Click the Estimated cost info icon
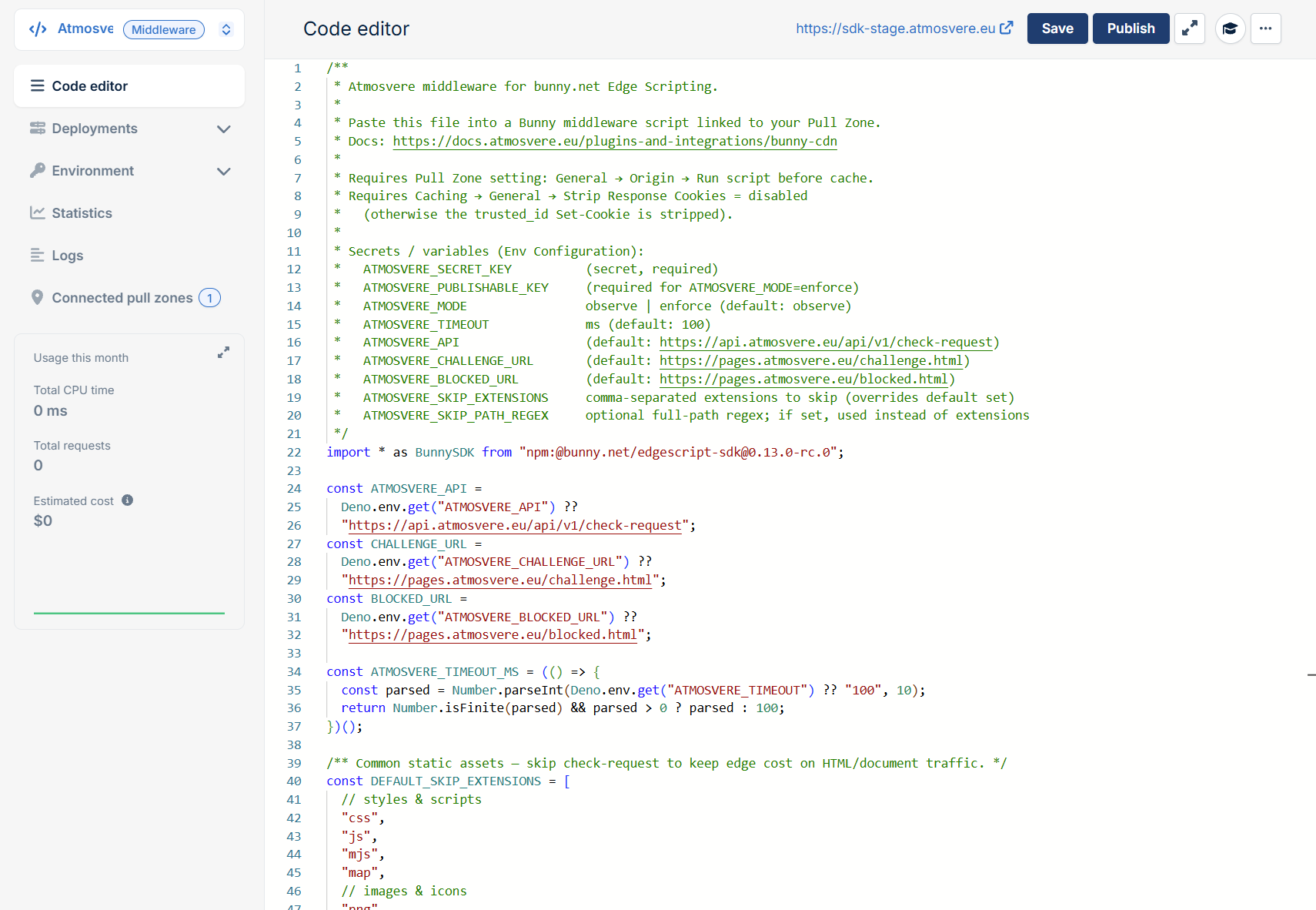The width and height of the screenshot is (1316, 910). pyautogui.click(x=128, y=500)
